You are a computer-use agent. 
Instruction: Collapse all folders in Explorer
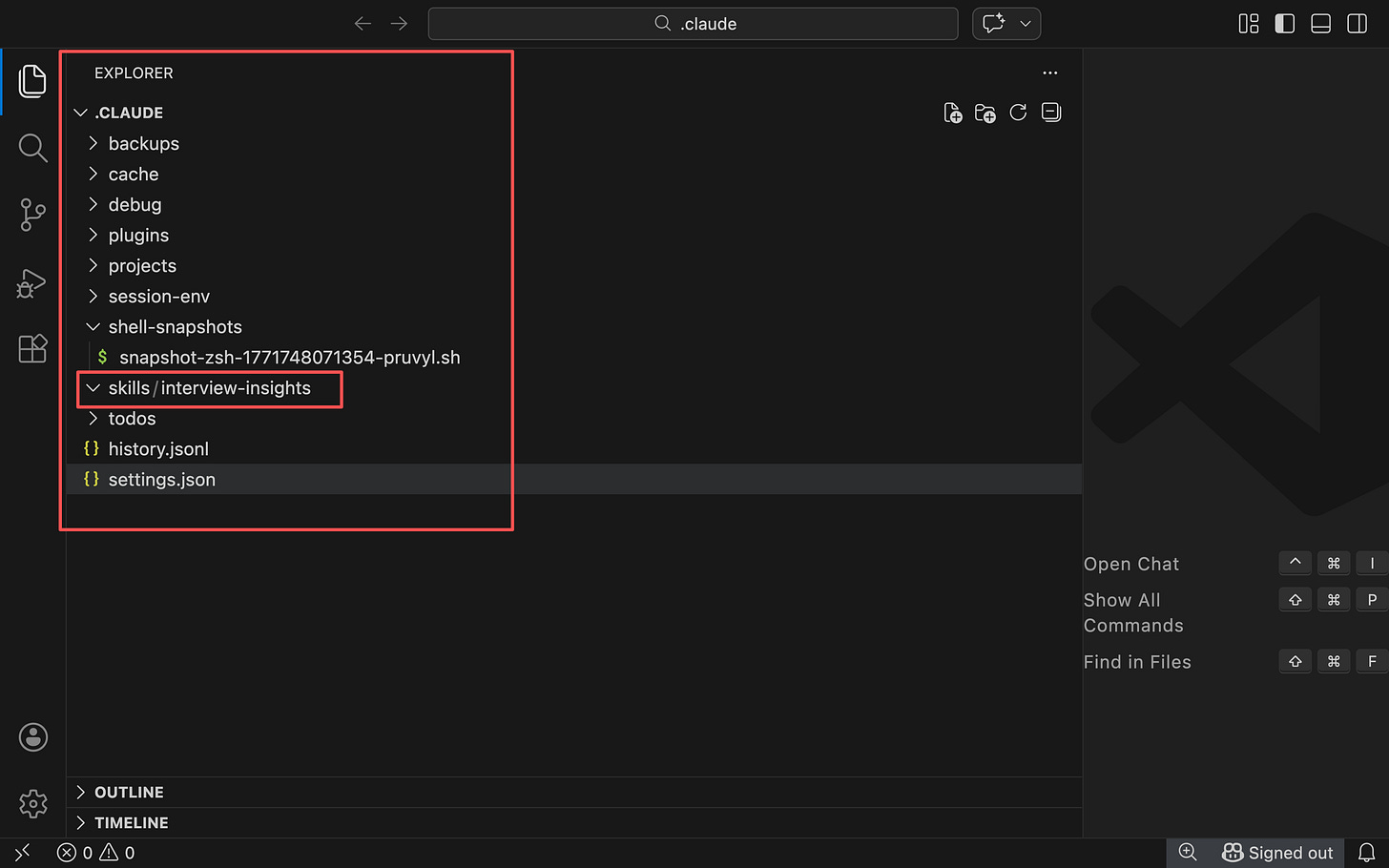click(x=1051, y=113)
